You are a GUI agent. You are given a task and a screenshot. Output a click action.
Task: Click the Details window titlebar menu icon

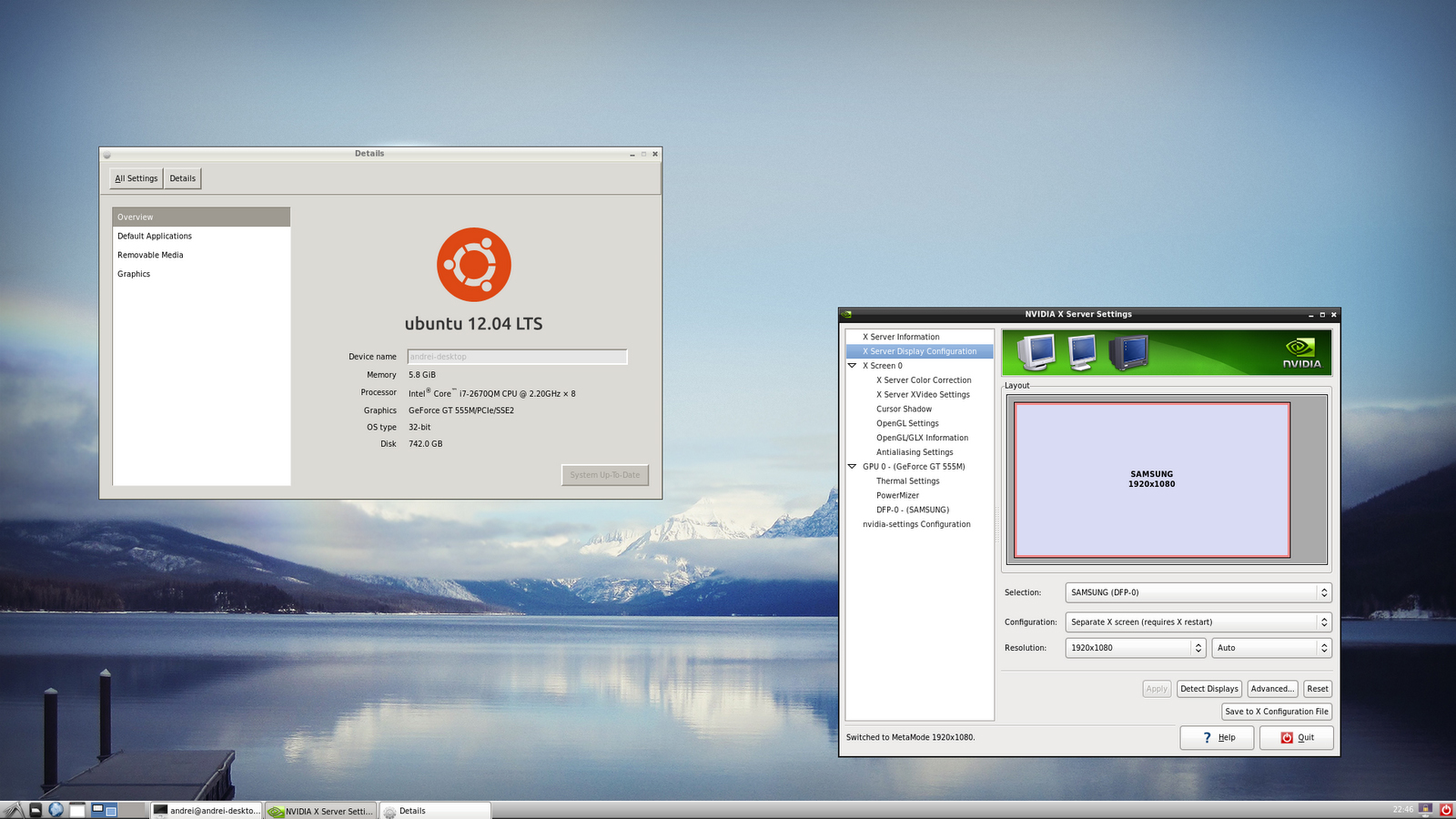coord(106,154)
